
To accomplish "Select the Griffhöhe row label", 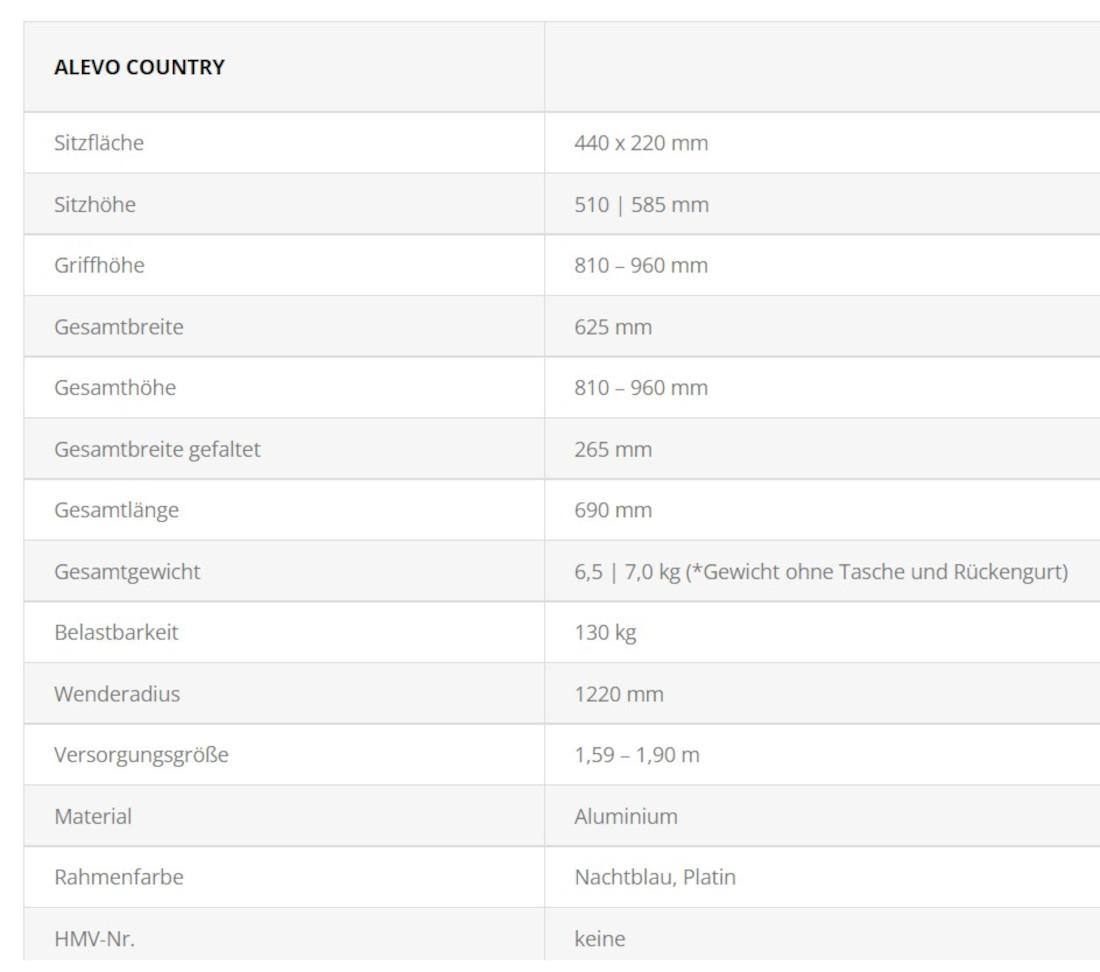I will coord(99,266).
